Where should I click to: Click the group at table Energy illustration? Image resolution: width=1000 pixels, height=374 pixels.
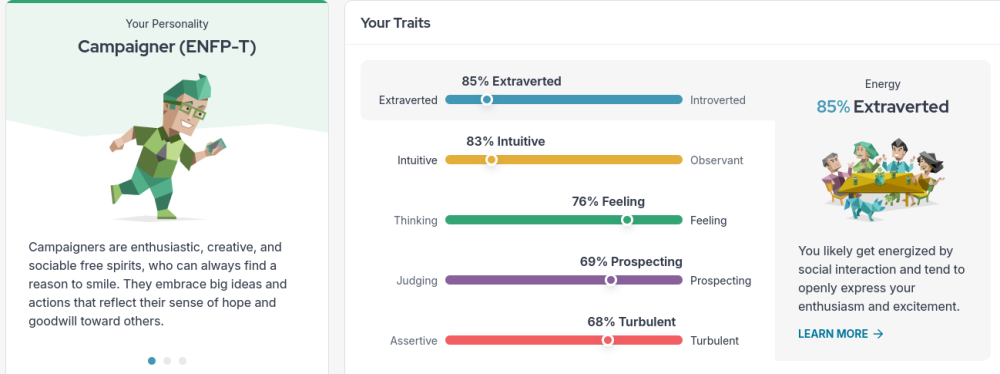tap(883, 179)
